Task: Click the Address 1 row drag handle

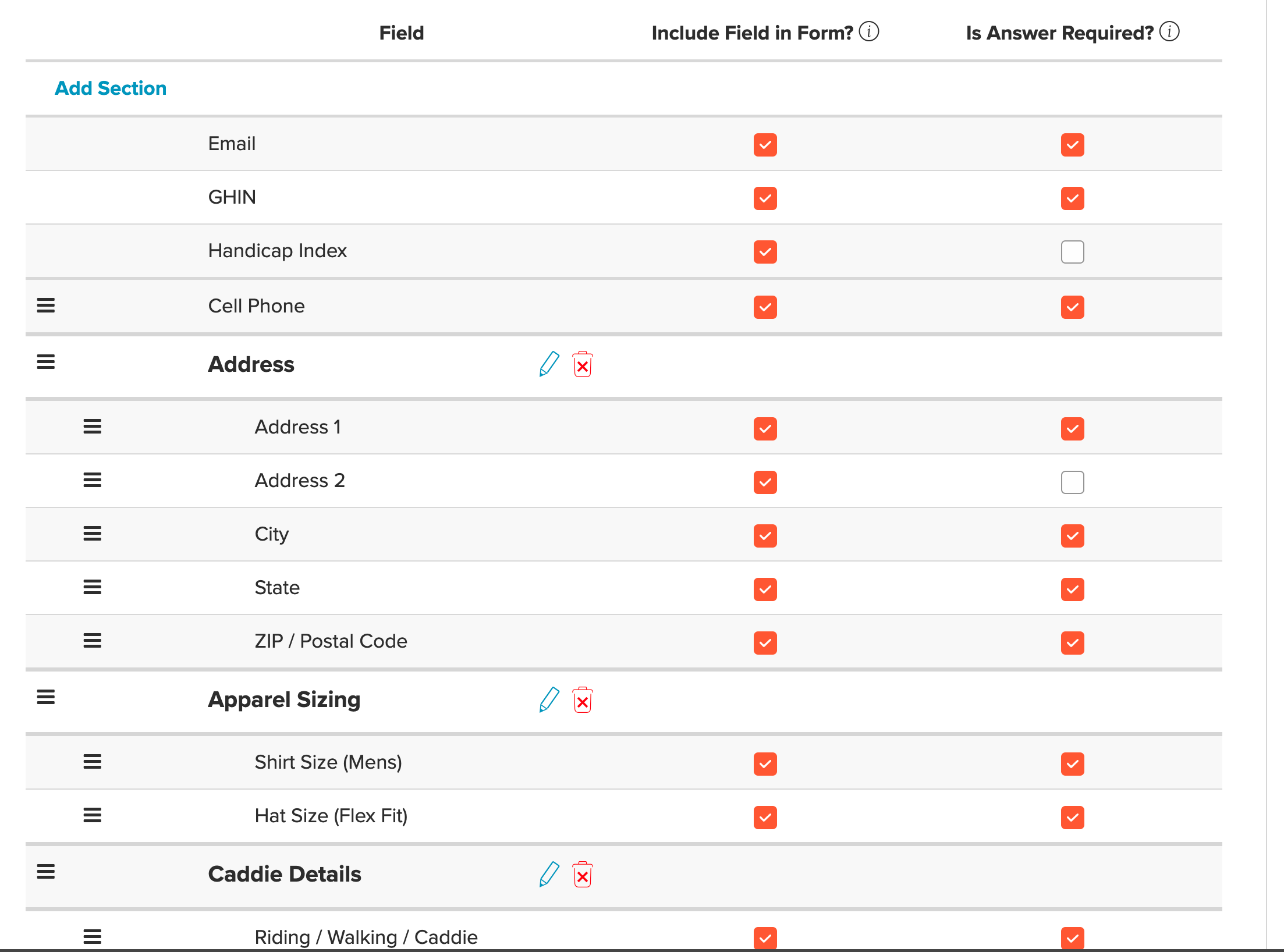Action: (93, 427)
